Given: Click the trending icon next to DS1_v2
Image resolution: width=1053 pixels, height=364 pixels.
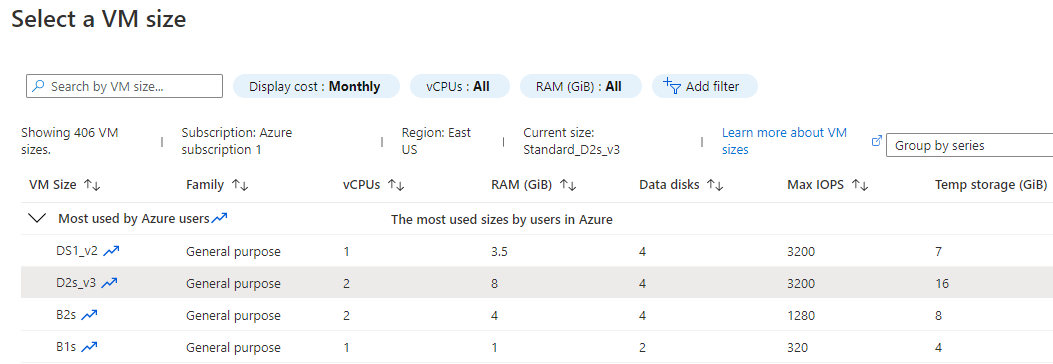Looking at the screenshot, I should [111, 251].
